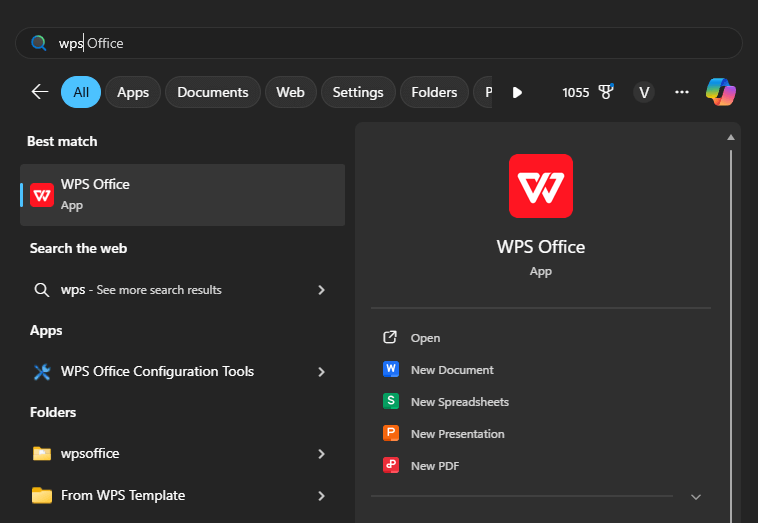Viewport: 758px width, 523px height.
Task: Click the blue W document icon
Action: pyautogui.click(x=391, y=369)
